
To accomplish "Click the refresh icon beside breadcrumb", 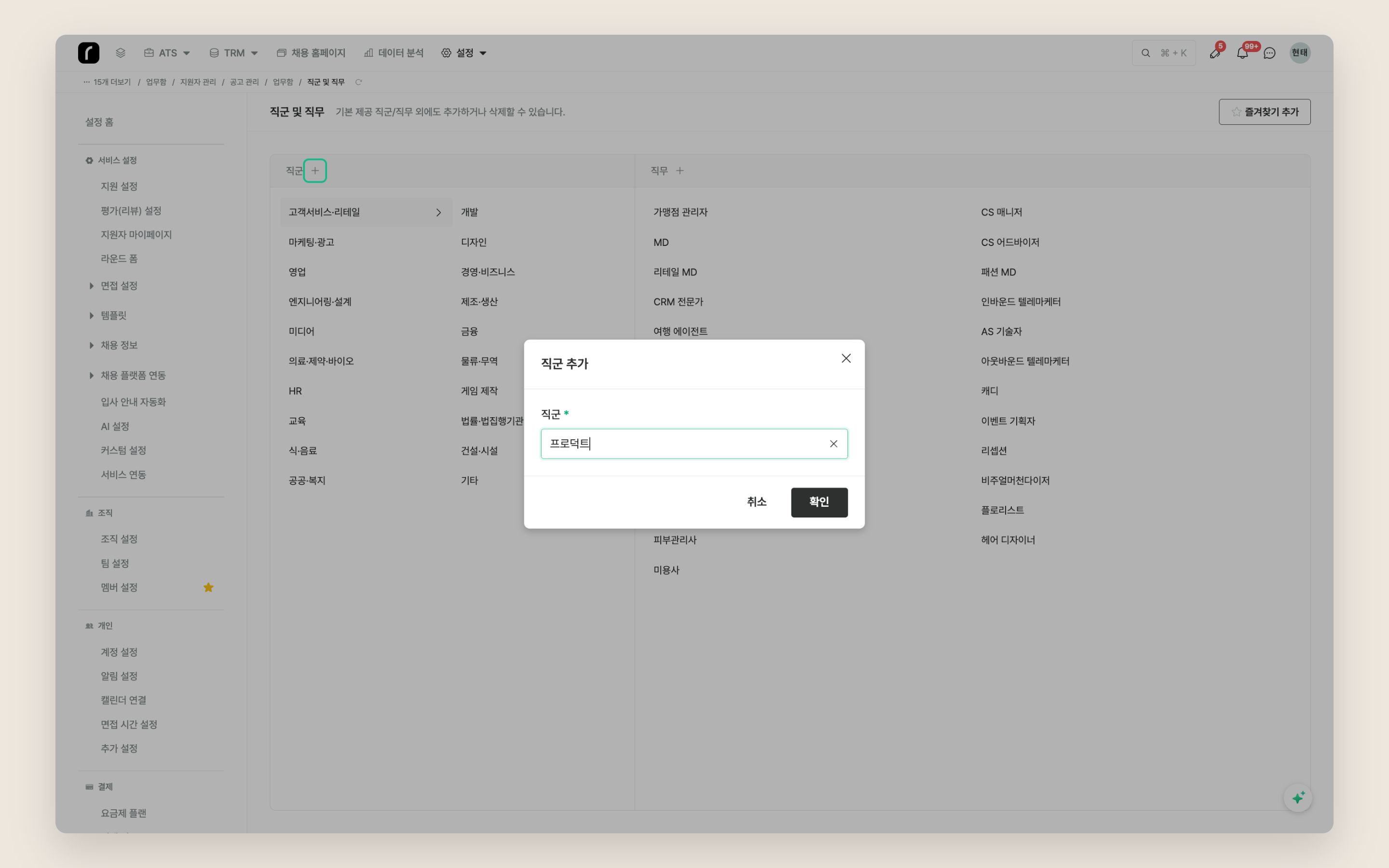I will (359, 82).
